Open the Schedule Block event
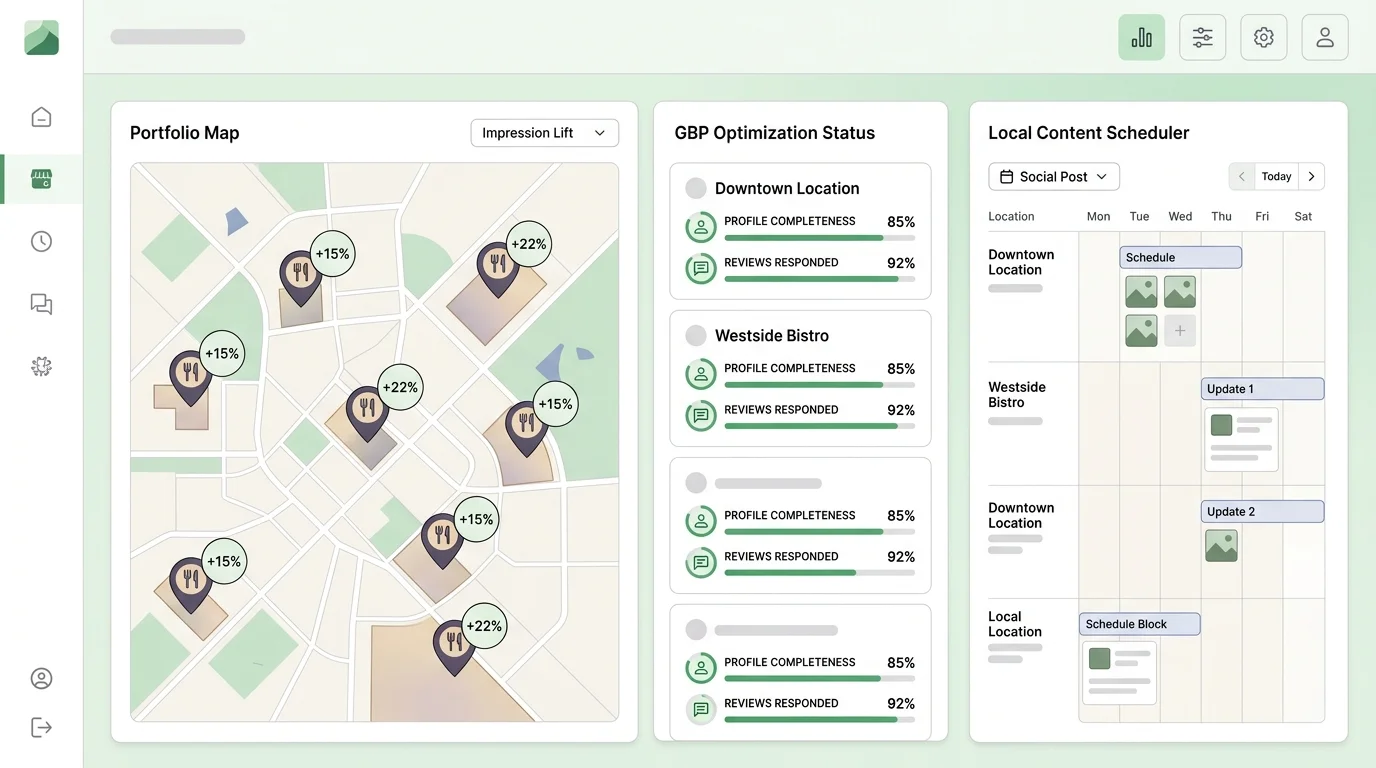Viewport: 1376px width, 768px height. click(1139, 624)
